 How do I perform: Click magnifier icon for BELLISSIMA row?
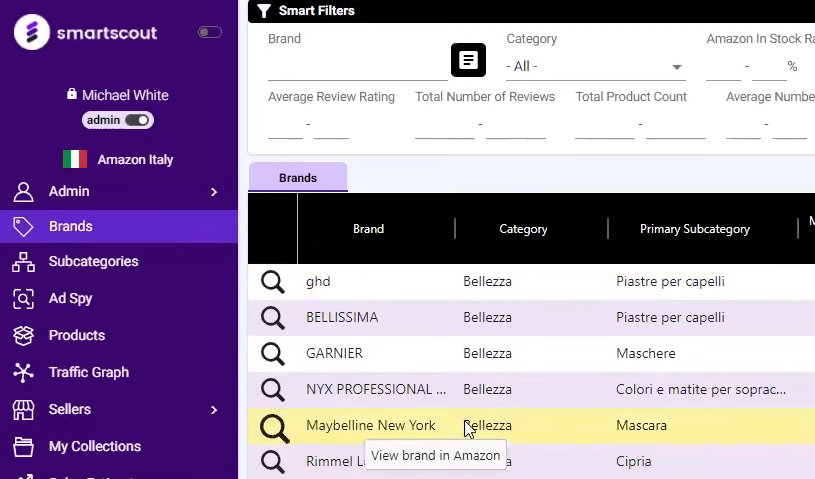click(x=273, y=318)
